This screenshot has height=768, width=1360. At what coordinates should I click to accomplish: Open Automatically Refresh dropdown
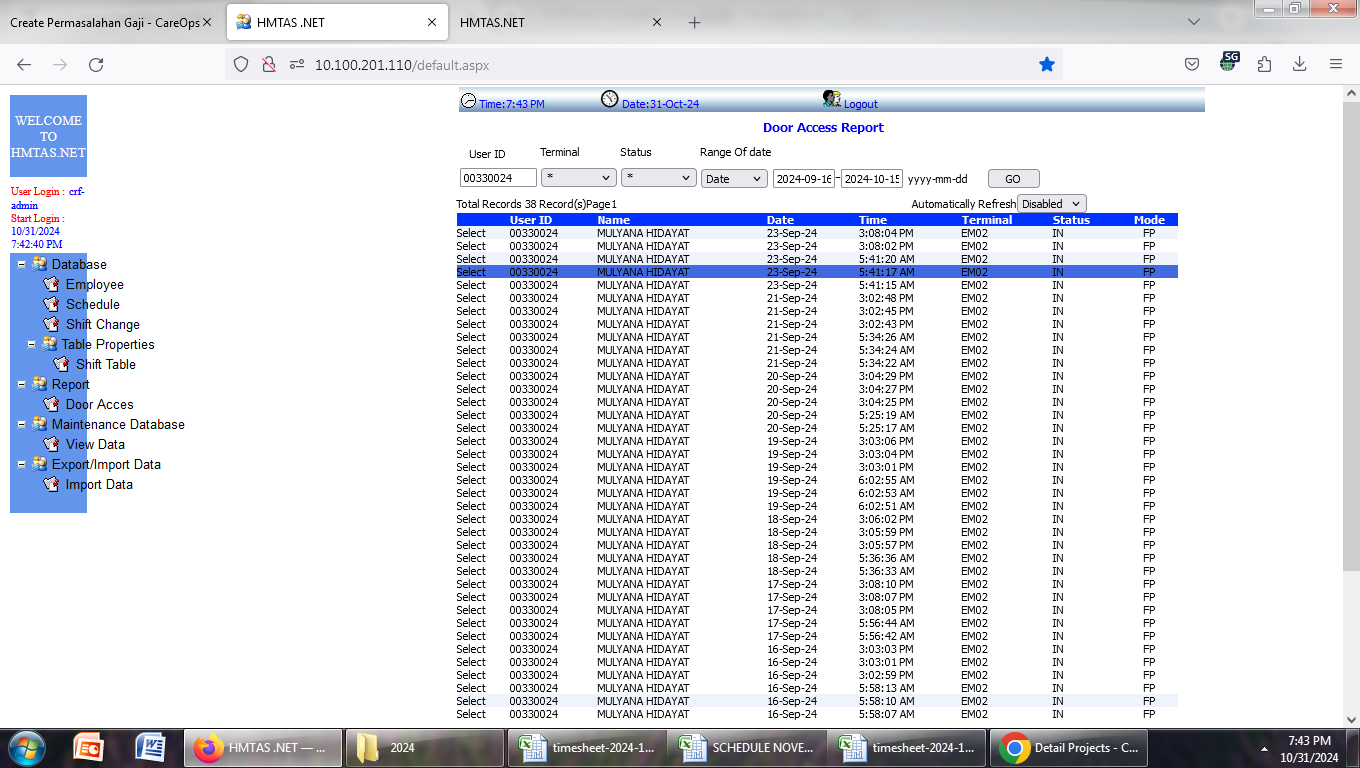pos(1051,204)
